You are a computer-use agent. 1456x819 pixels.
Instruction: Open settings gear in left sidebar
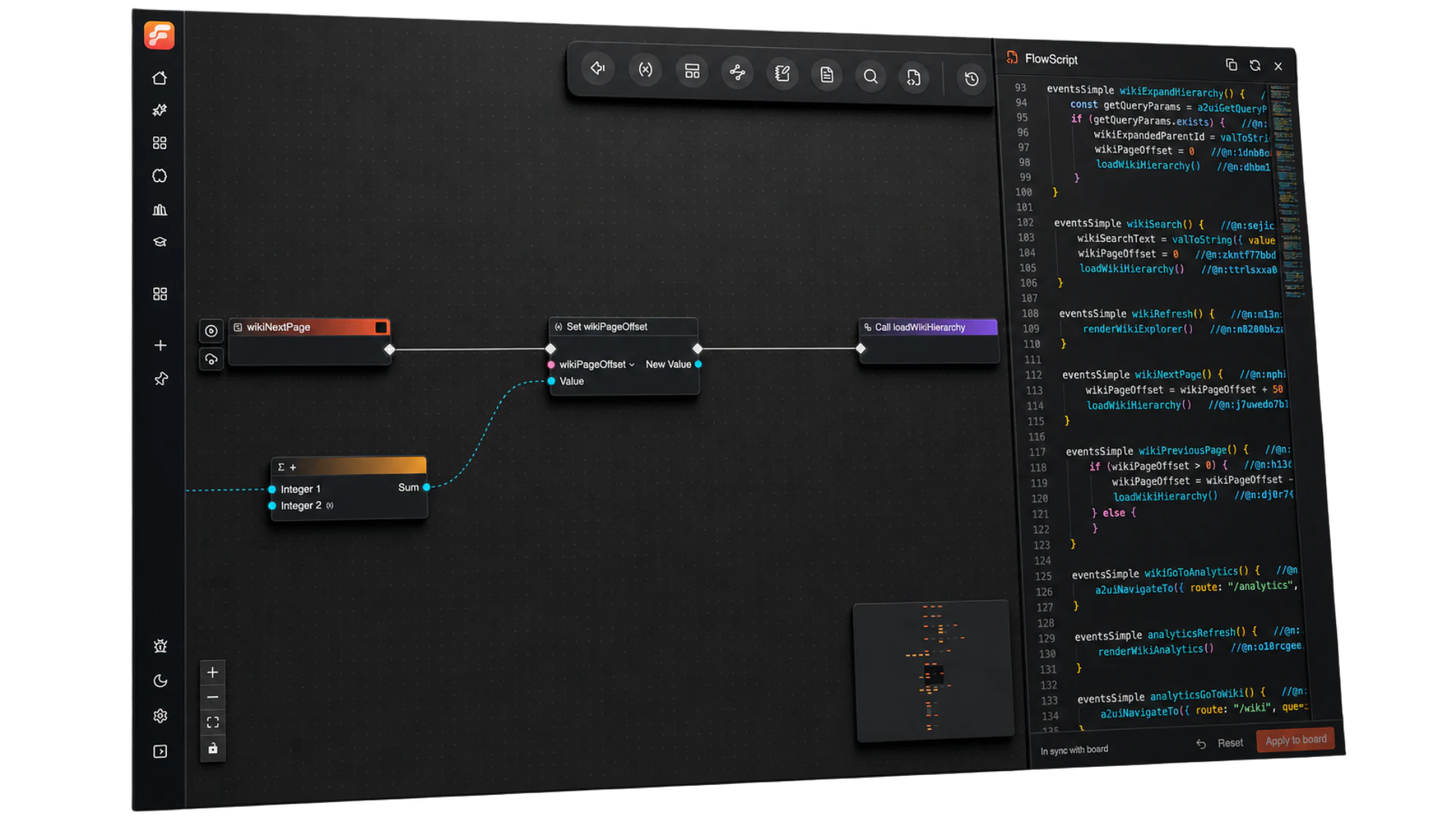(x=160, y=716)
